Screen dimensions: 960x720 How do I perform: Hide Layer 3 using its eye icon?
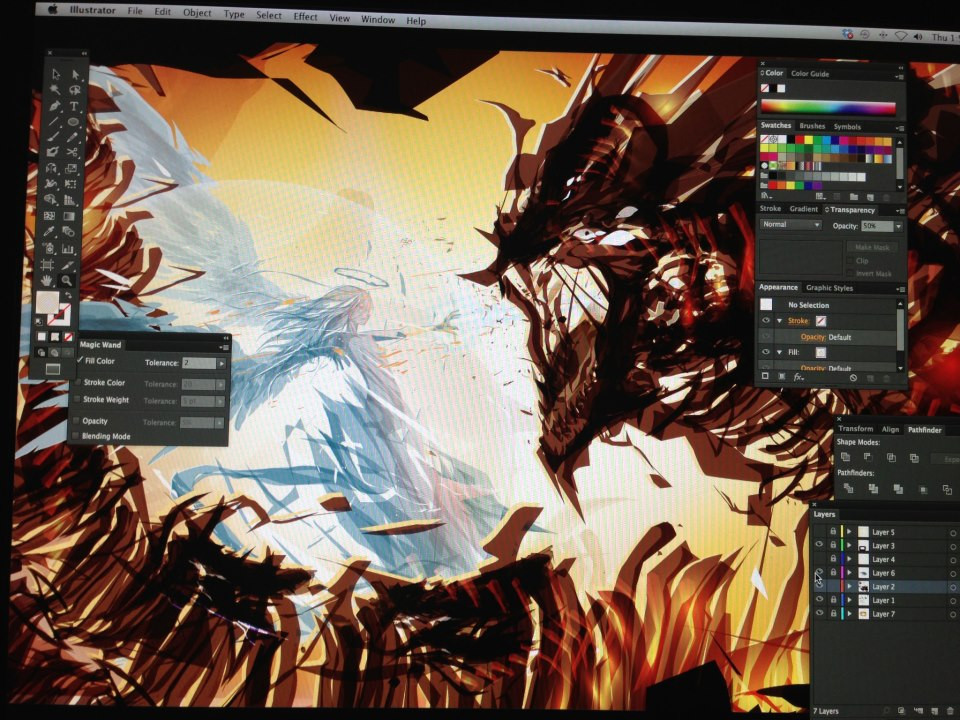click(x=819, y=544)
